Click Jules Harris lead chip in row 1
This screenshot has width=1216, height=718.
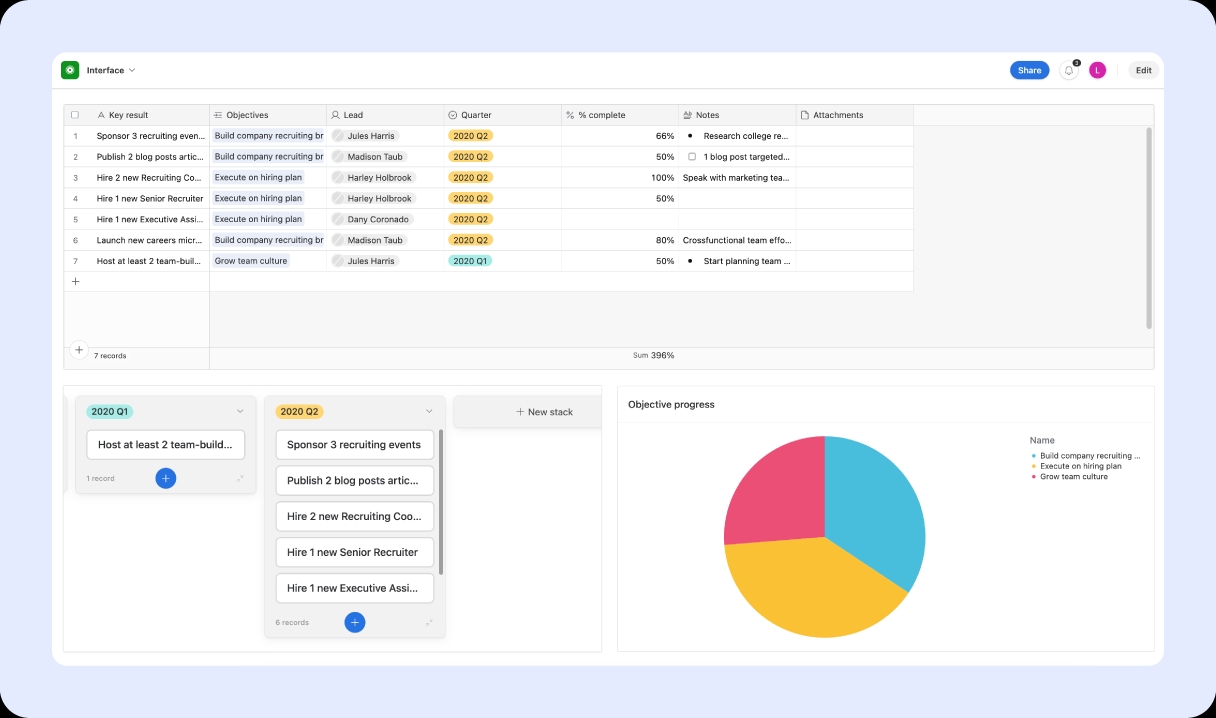point(365,136)
